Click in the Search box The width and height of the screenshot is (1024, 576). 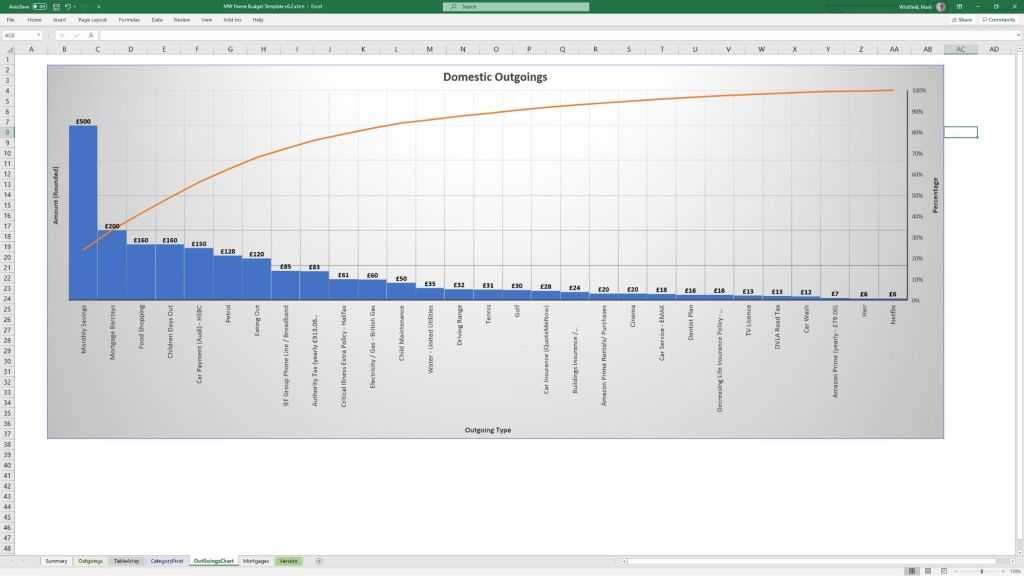point(515,6)
